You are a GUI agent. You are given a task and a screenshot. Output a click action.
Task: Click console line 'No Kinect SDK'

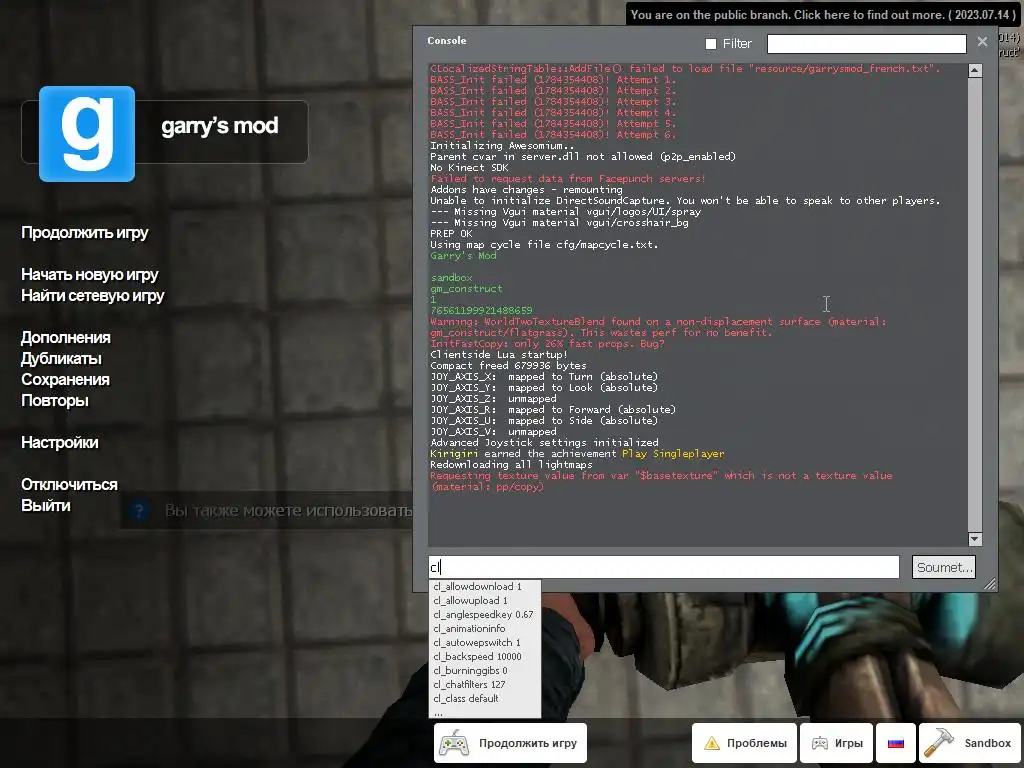[x=469, y=167]
